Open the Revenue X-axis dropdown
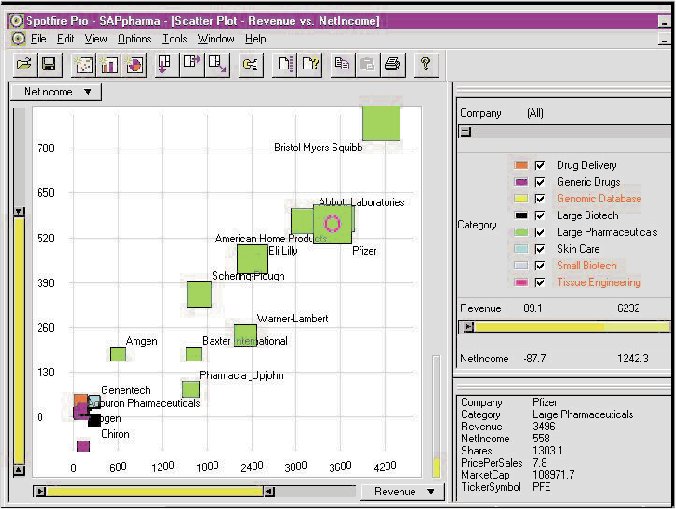Screen dimensions: 676x509 coord(401,491)
